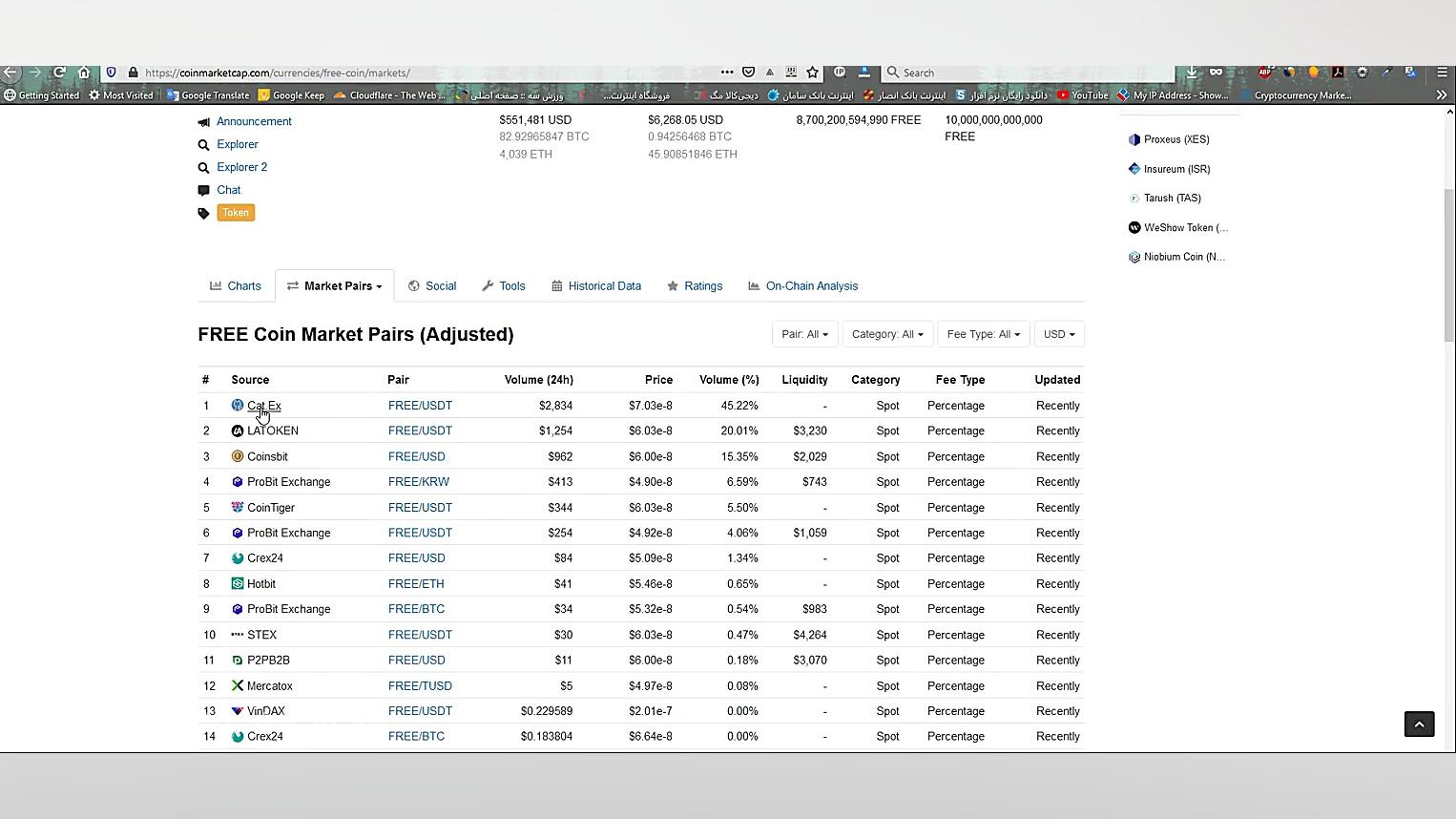Open the Cloudflare bookmark

click(389, 95)
